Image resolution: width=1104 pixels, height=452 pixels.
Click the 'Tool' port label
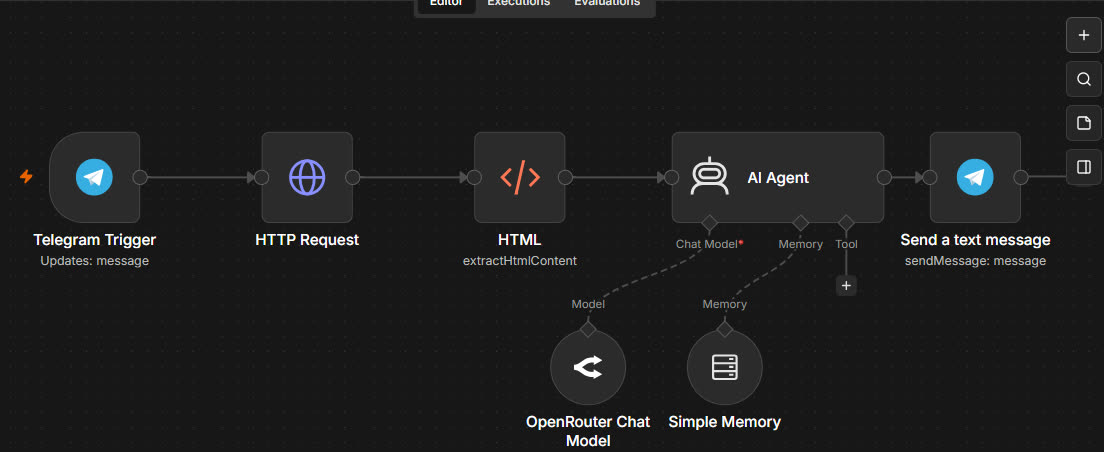click(846, 244)
